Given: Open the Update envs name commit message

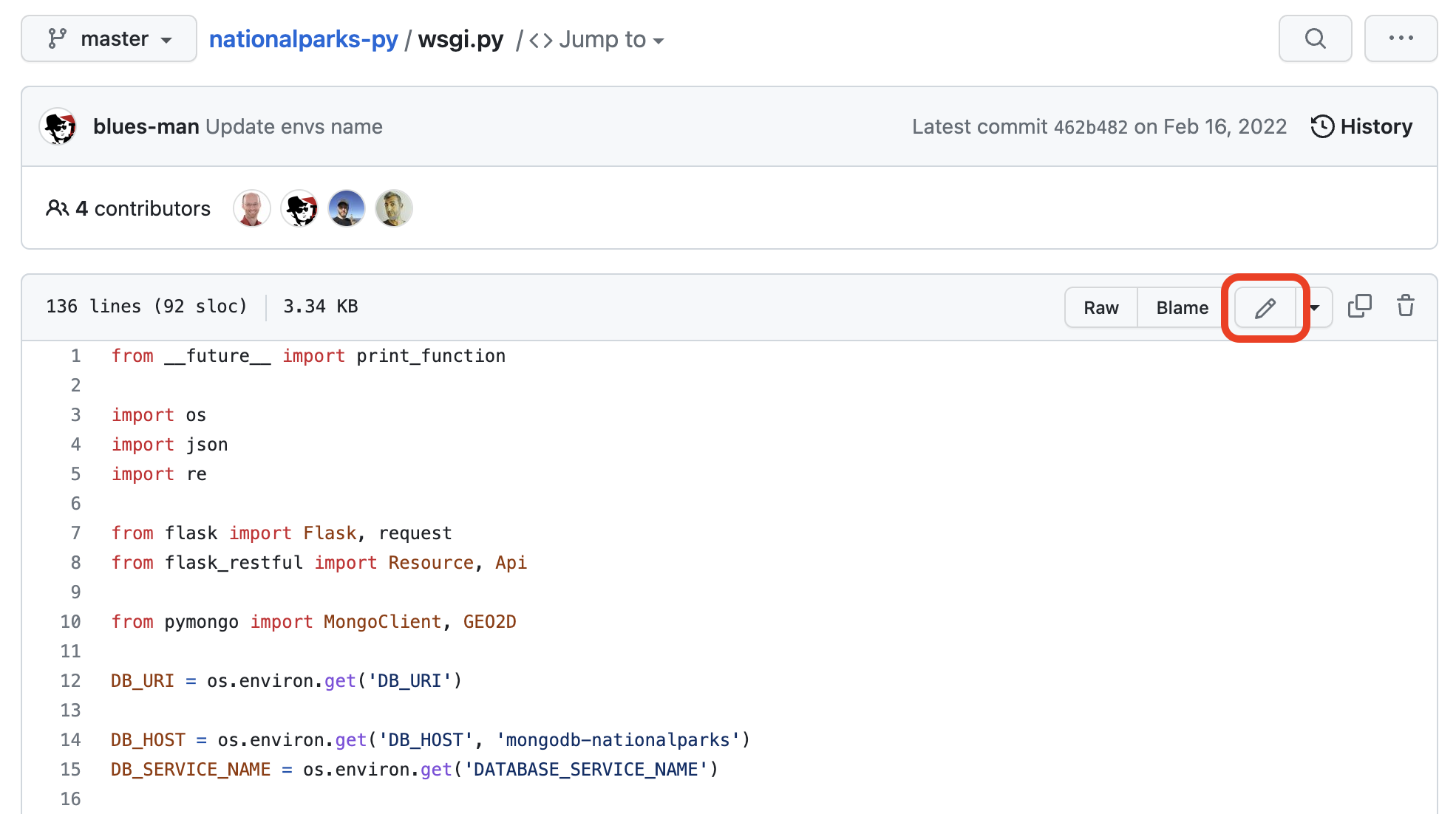Looking at the screenshot, I should coord(293,127).
